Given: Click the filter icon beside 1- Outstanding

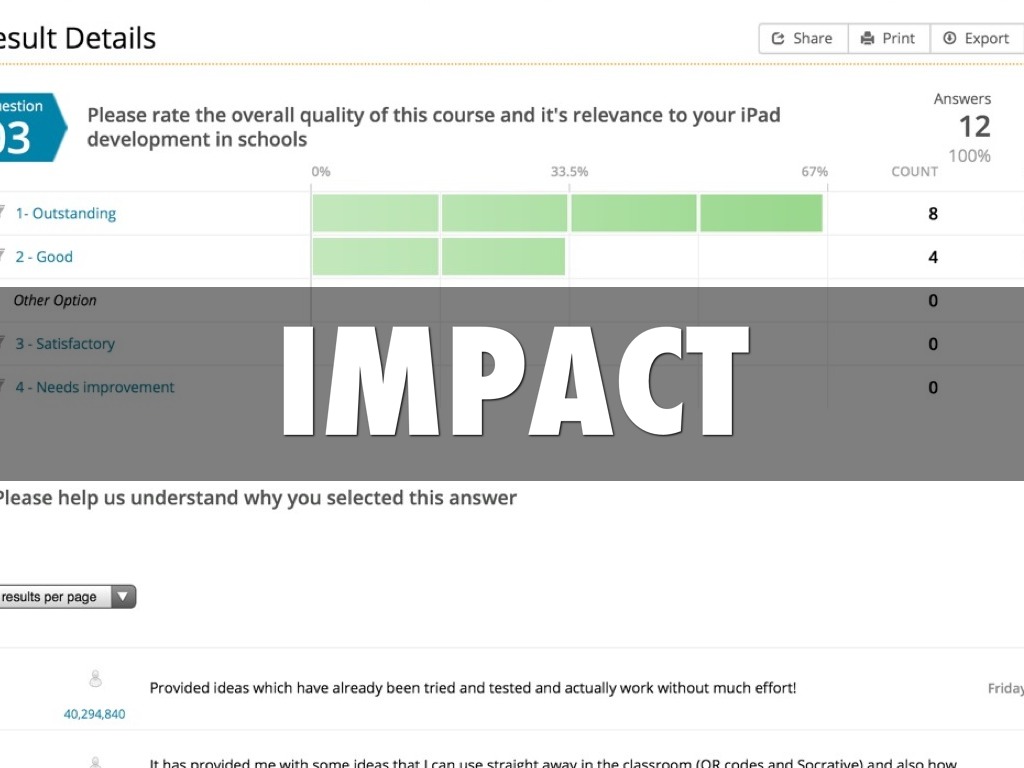Looking at the screenshot, I should click(x=3, y=212).
